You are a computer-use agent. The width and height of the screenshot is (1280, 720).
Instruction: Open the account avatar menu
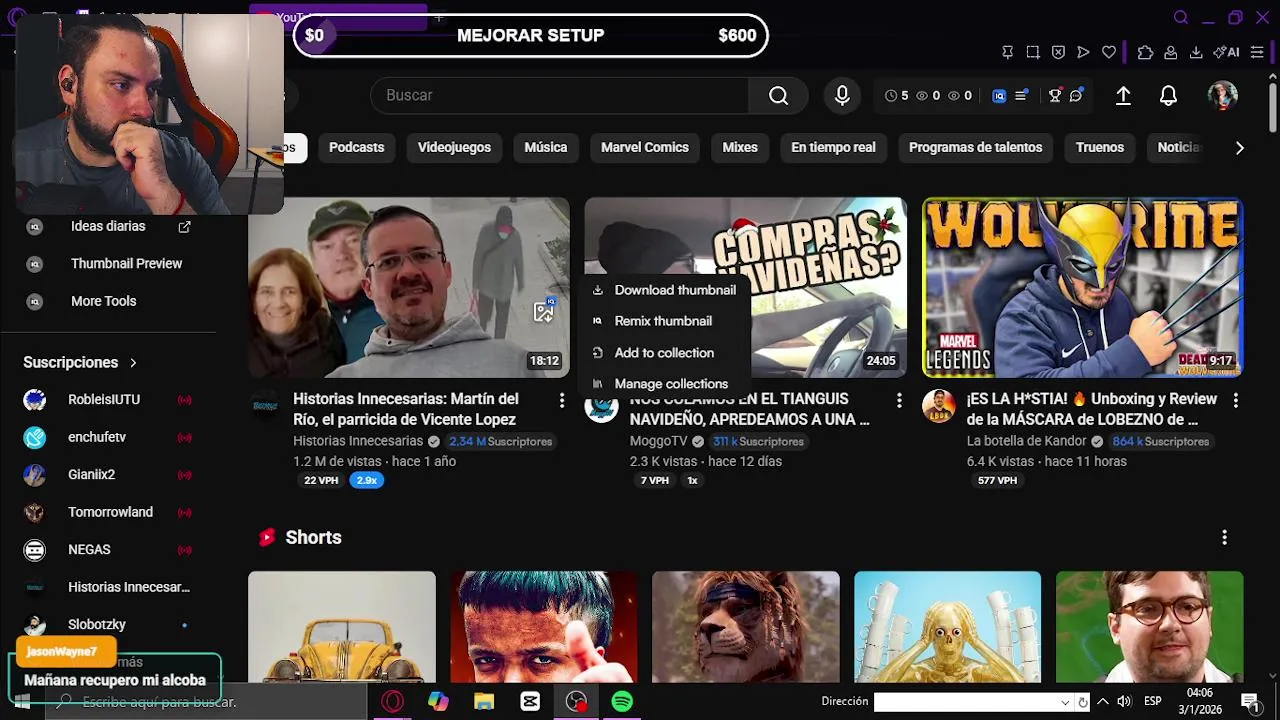[x=1222, y=95]
